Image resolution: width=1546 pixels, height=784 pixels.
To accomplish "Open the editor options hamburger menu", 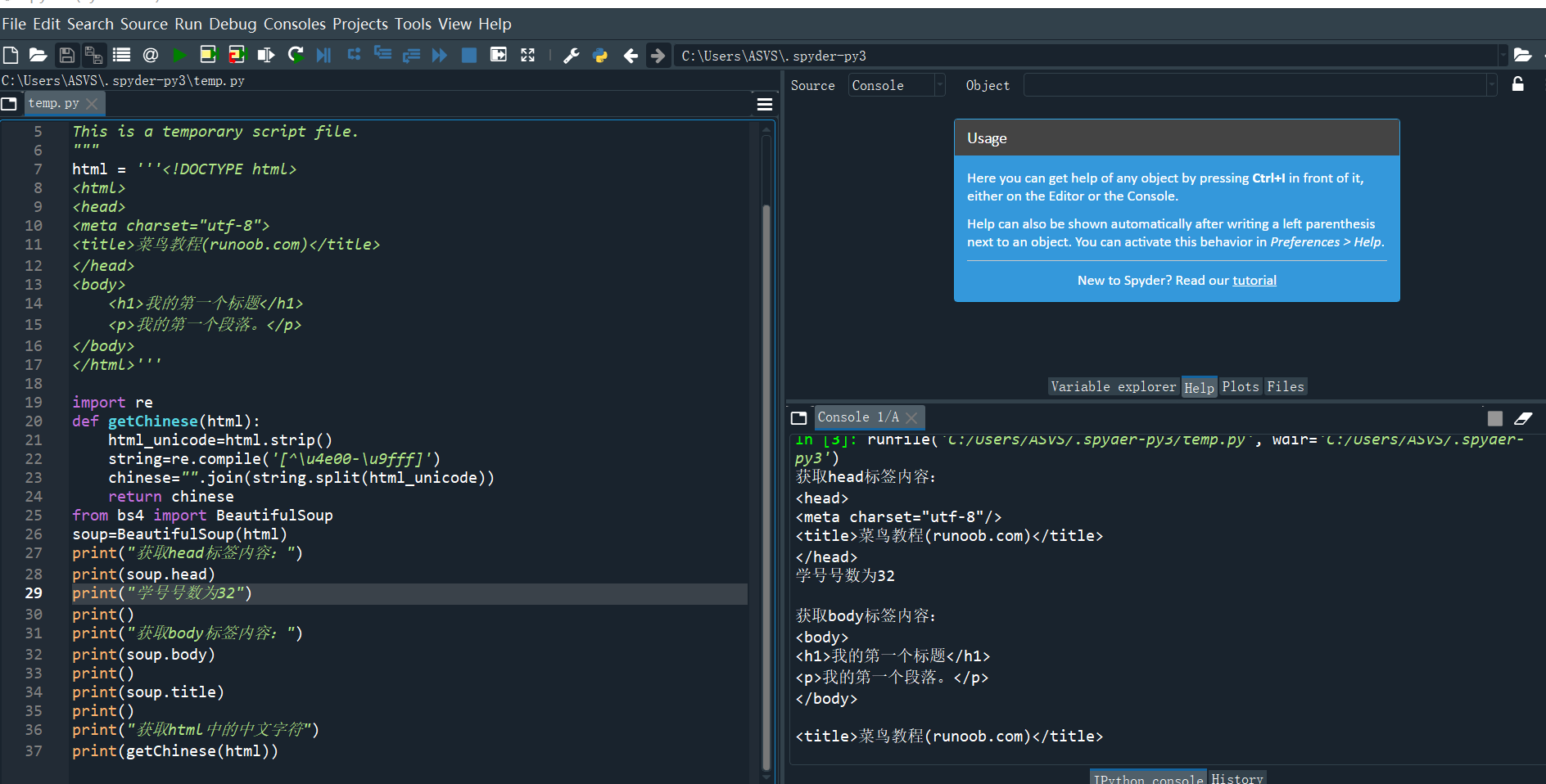I will pos(765,104).
